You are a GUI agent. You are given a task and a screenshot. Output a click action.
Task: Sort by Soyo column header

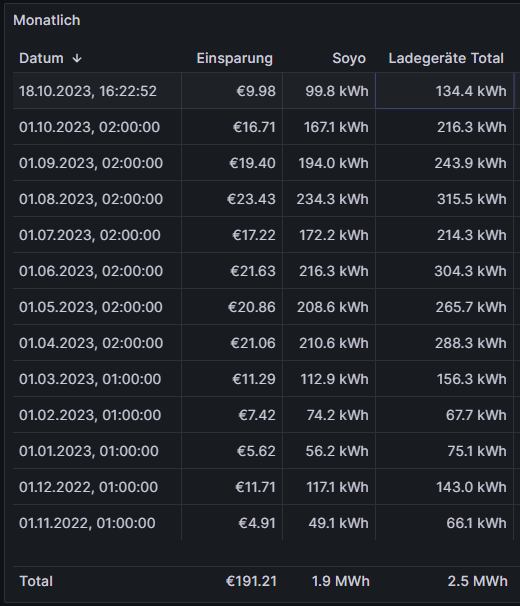(x=349, y=58)
